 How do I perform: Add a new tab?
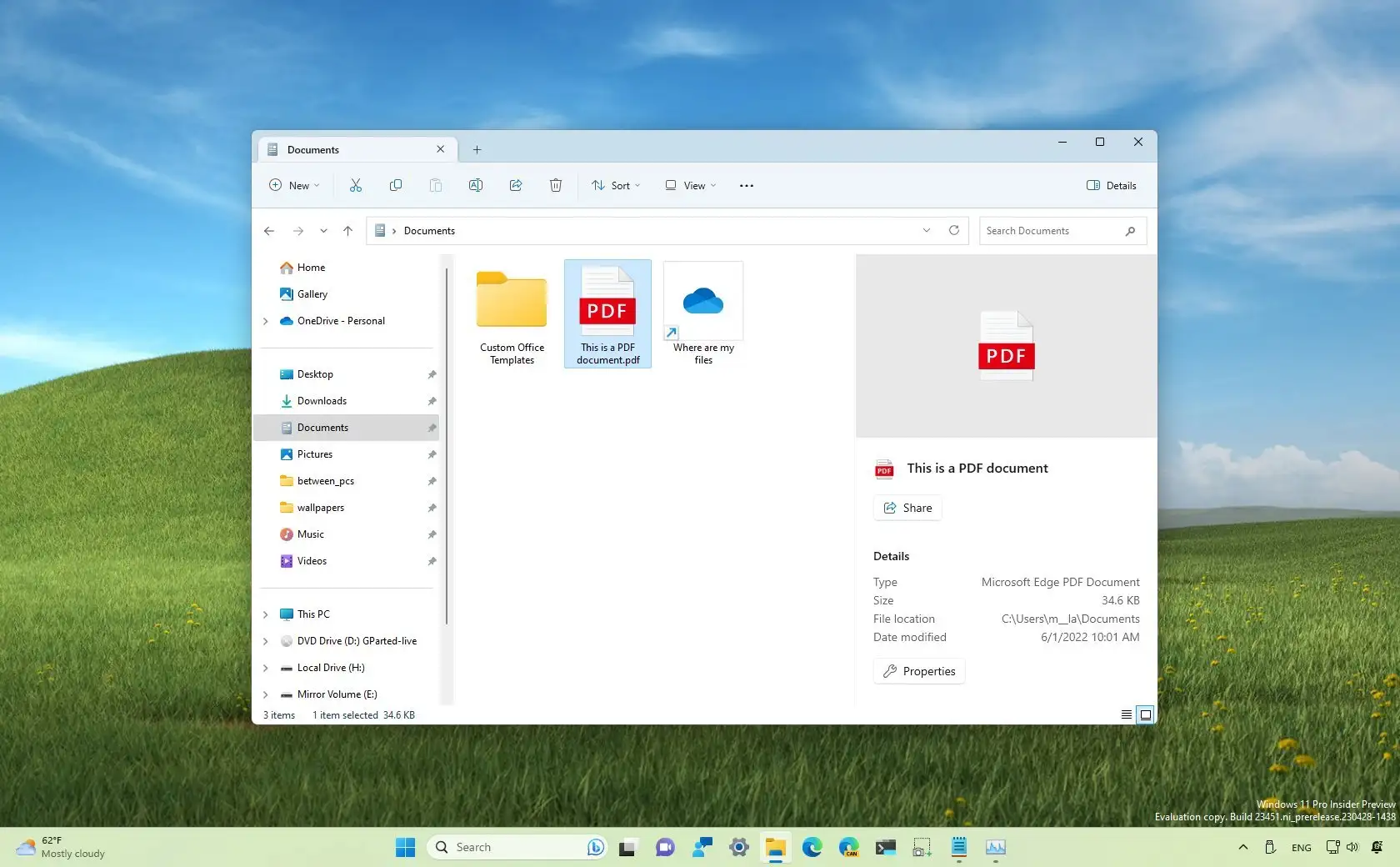point(477,150)
